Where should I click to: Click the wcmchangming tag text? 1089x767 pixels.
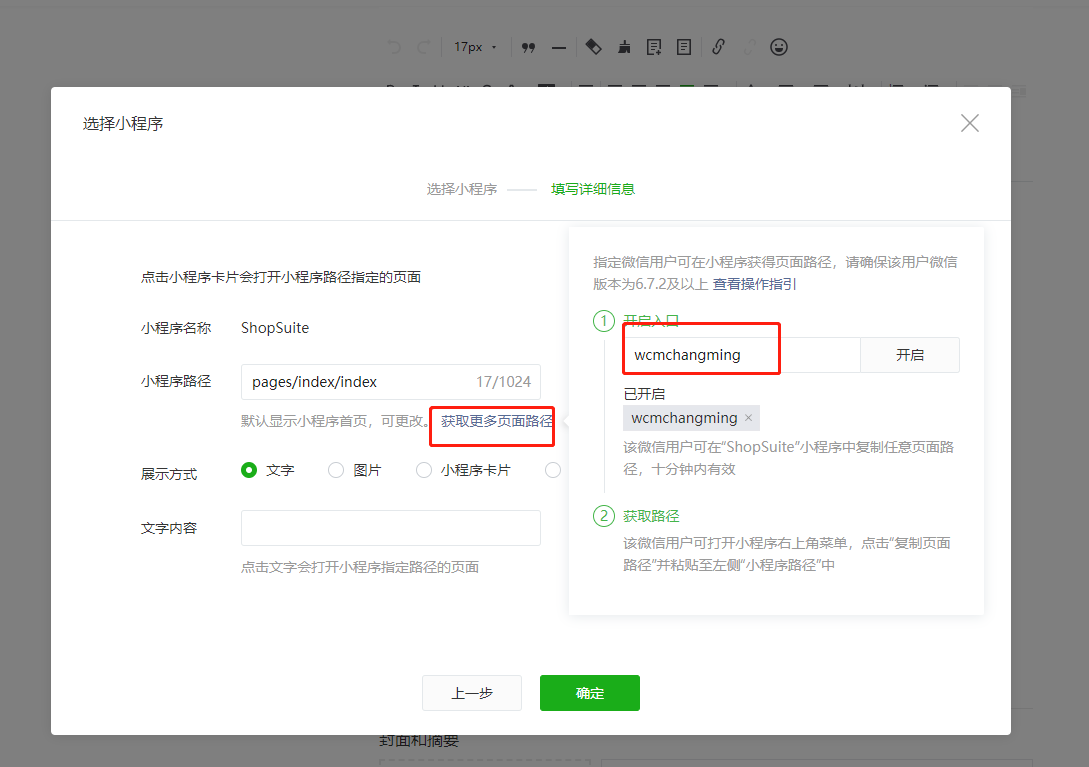coord(684,418)
